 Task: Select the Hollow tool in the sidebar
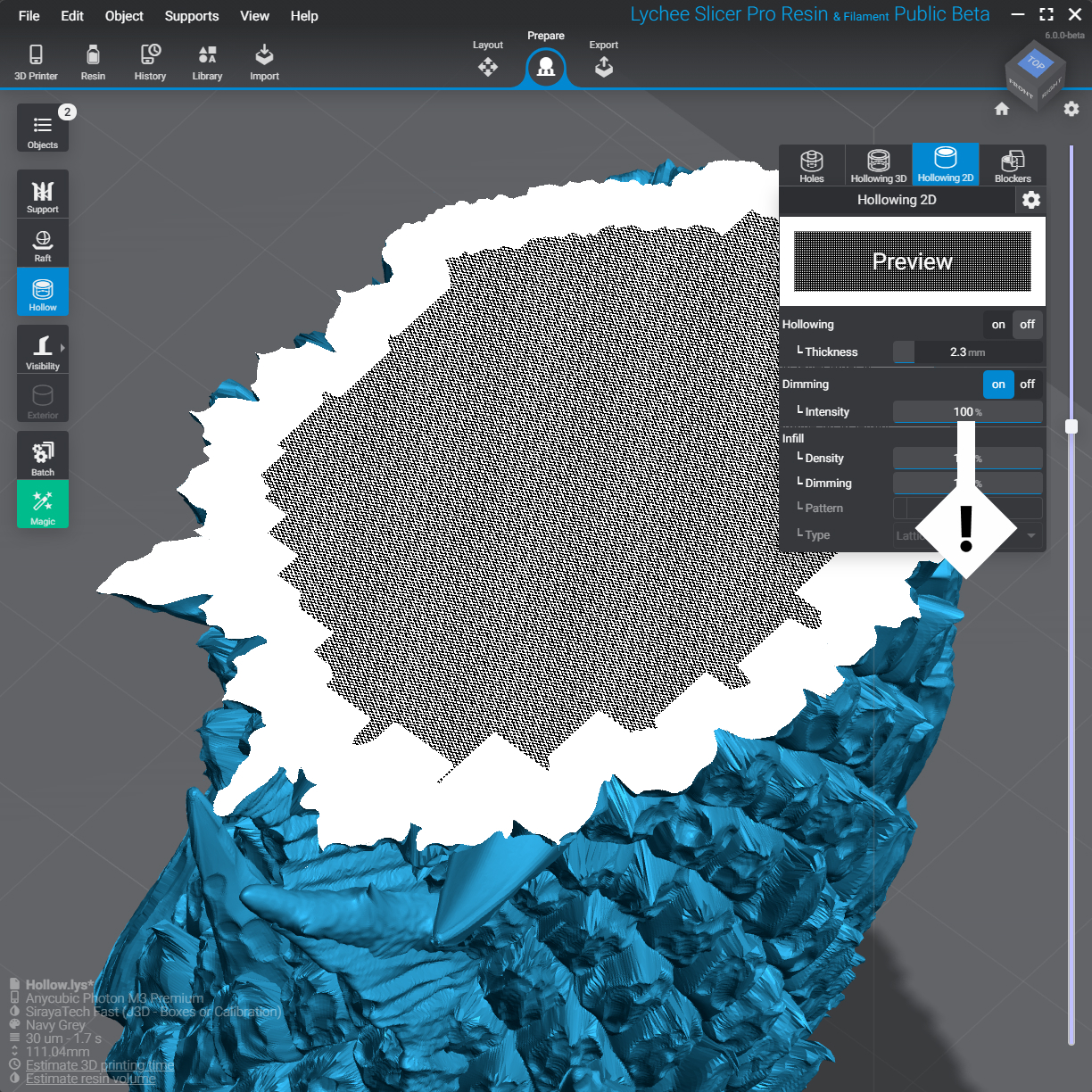point(42,292)
